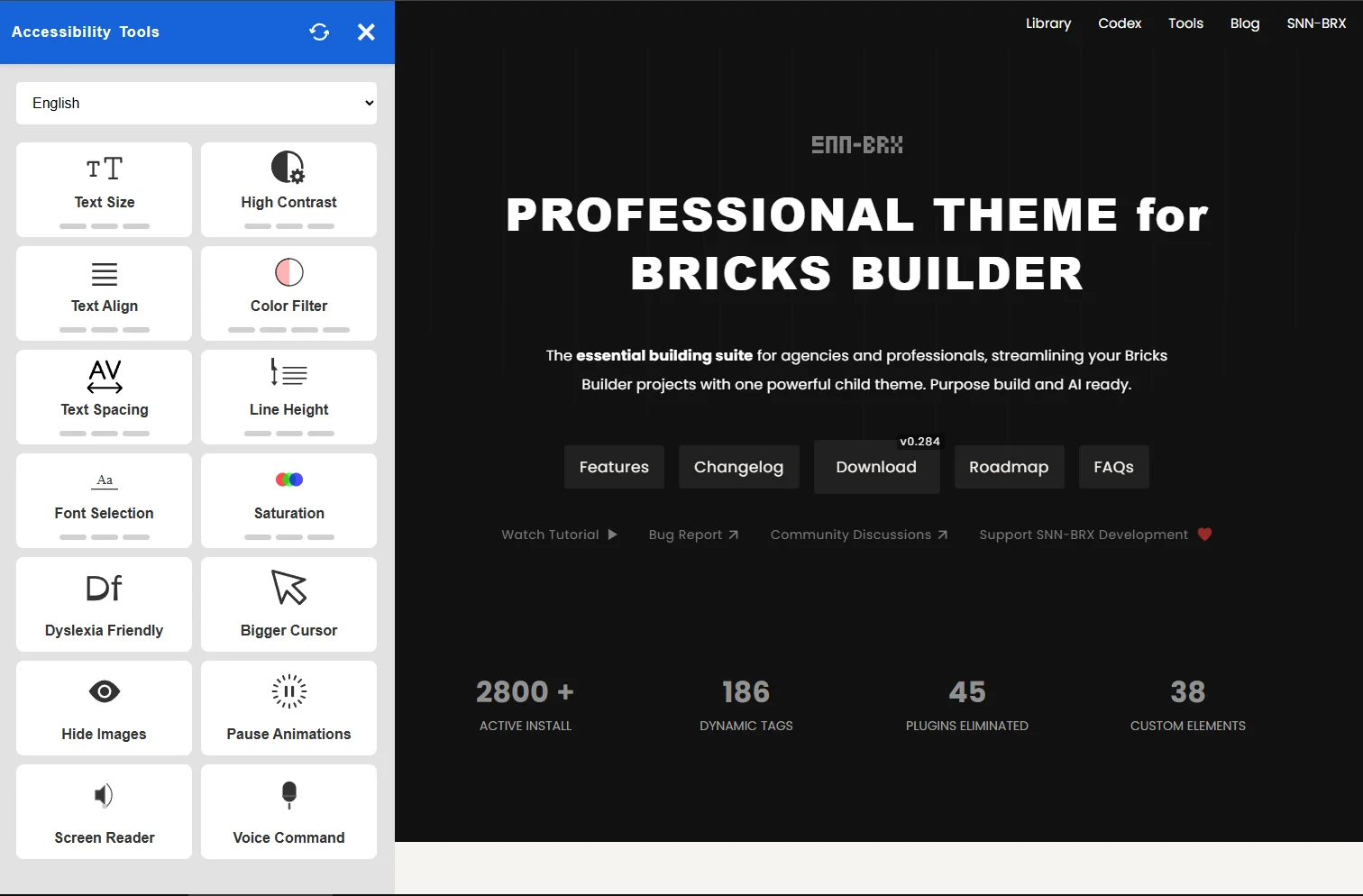The width and height of the screenshot is (1363, 896).
Task: Close the Accessibility Tools panel
Action: tap(366, 32)
